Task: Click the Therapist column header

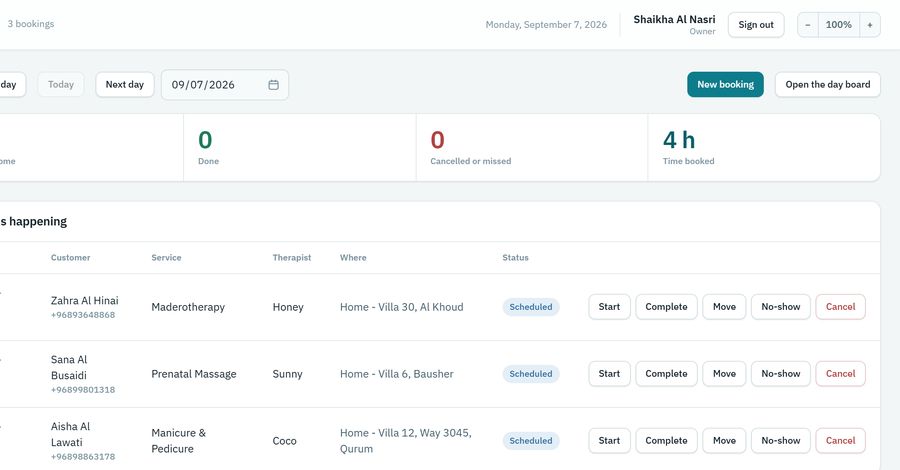Action: point(292,258)
